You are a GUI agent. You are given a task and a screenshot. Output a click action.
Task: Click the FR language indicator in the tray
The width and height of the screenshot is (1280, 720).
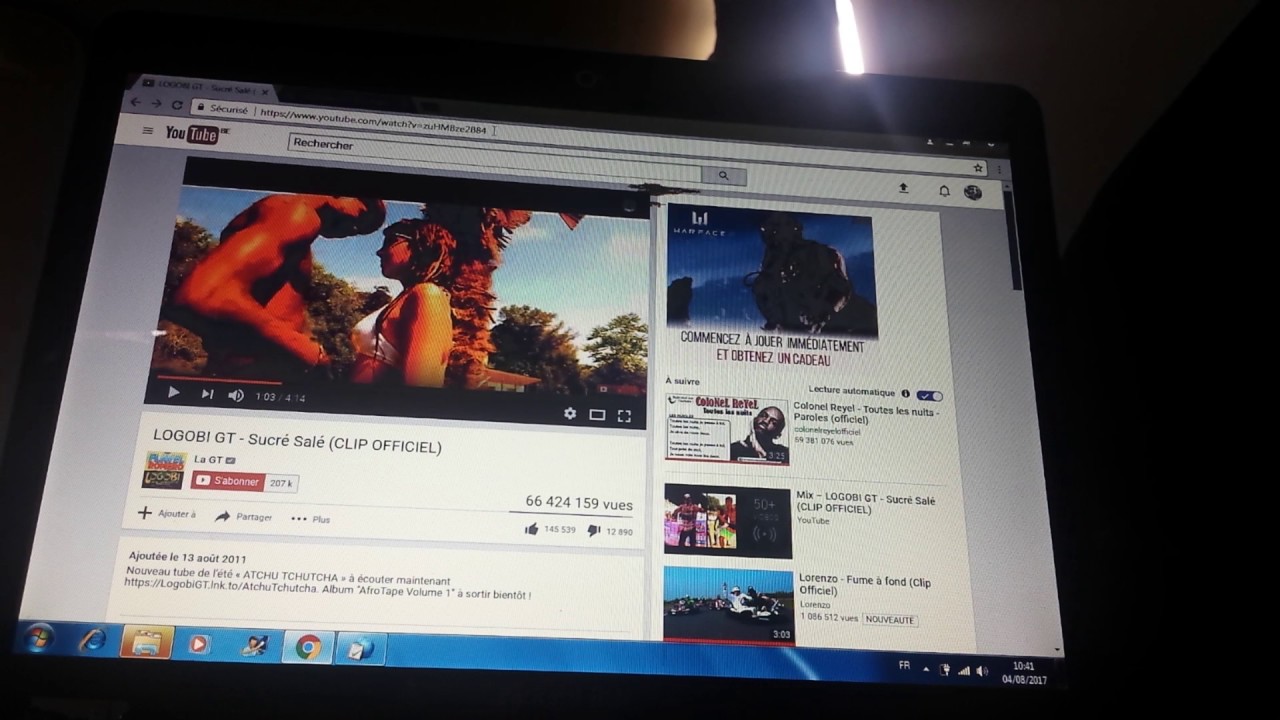point(904,665)
